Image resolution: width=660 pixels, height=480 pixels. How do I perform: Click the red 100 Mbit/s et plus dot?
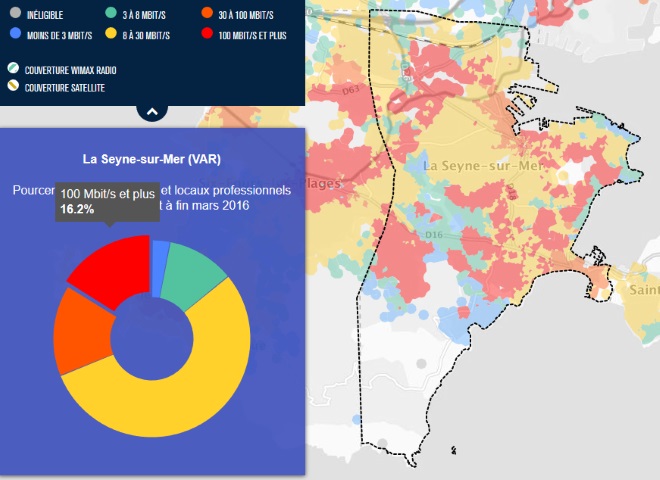coord(206,35)
